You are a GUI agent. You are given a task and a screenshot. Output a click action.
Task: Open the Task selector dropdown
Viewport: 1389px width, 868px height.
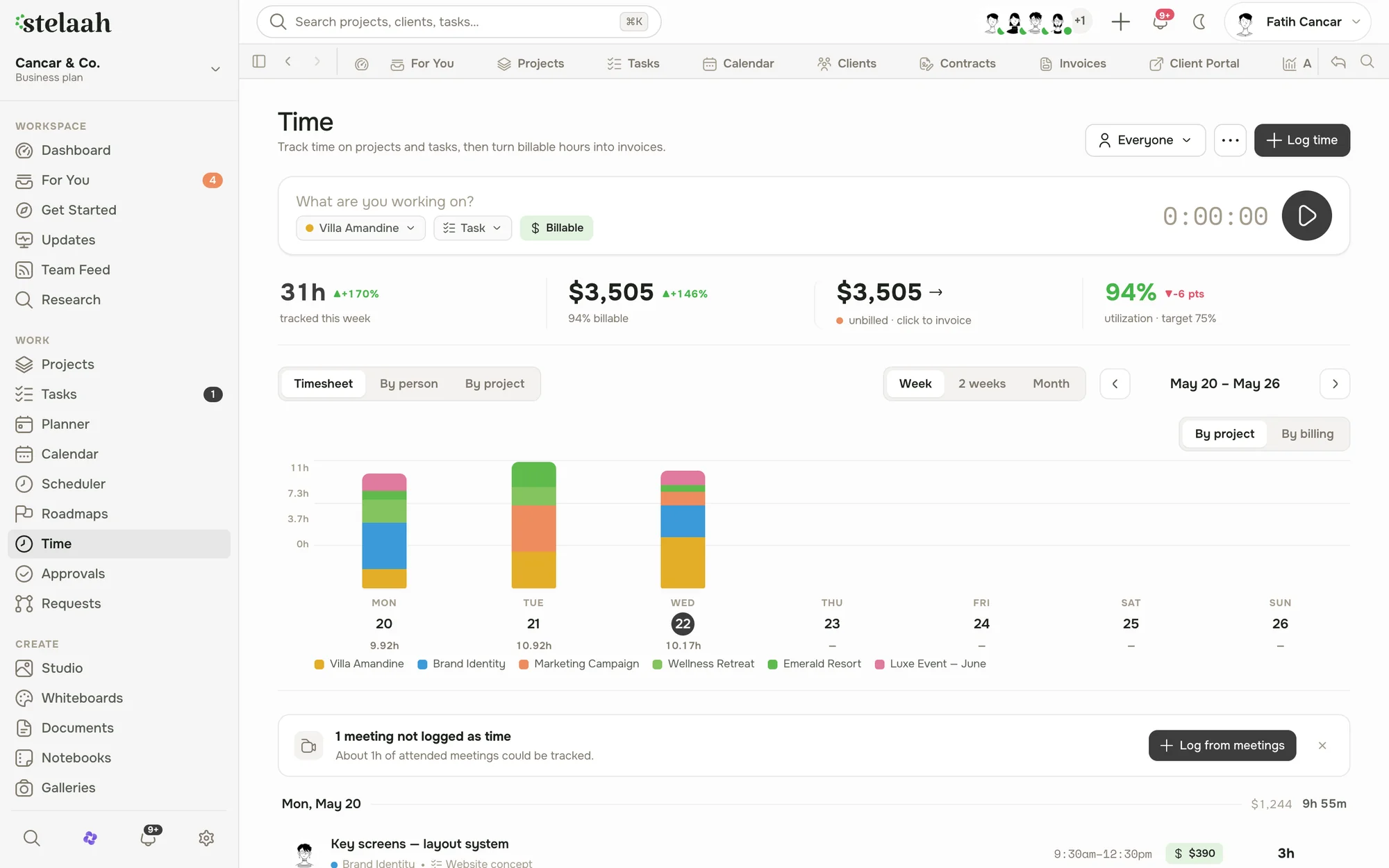(x=472, y=228)
